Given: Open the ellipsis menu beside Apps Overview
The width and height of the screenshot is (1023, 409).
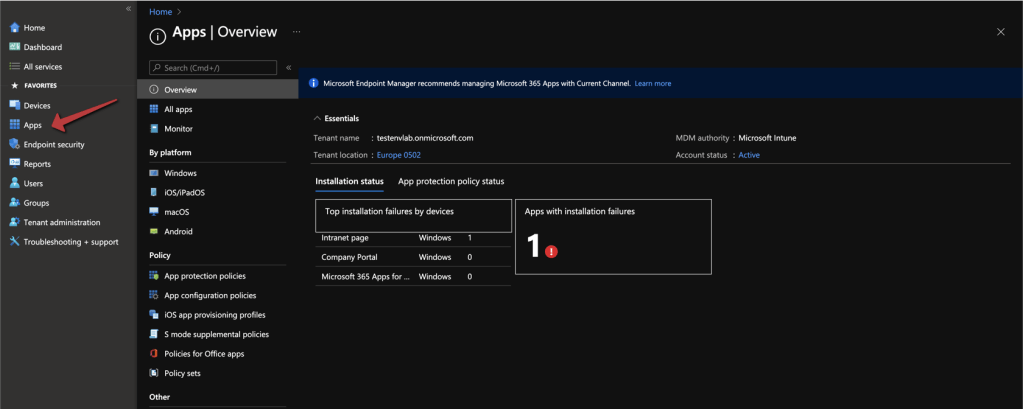Looking at the screenshot, I should (296, 32).
